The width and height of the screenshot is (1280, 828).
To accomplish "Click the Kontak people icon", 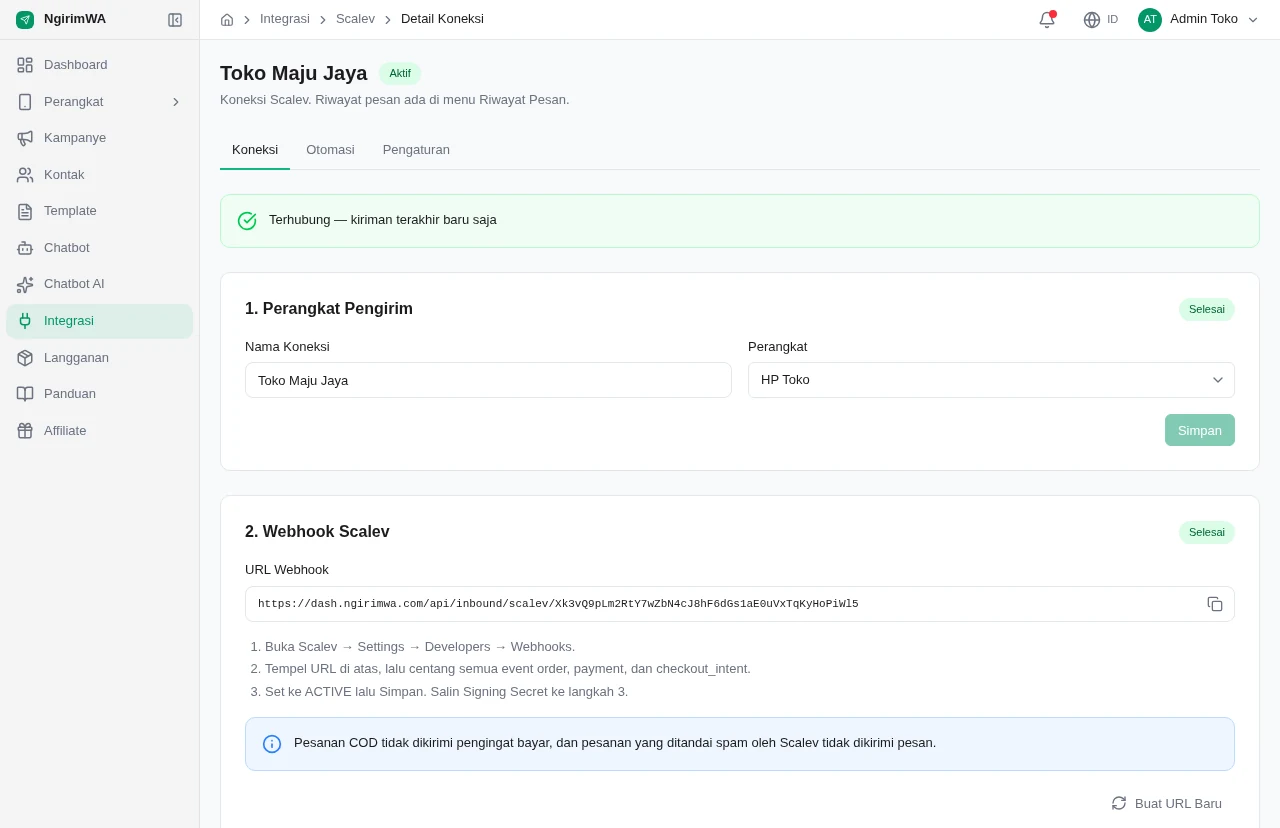I will (x=25, y=175).
